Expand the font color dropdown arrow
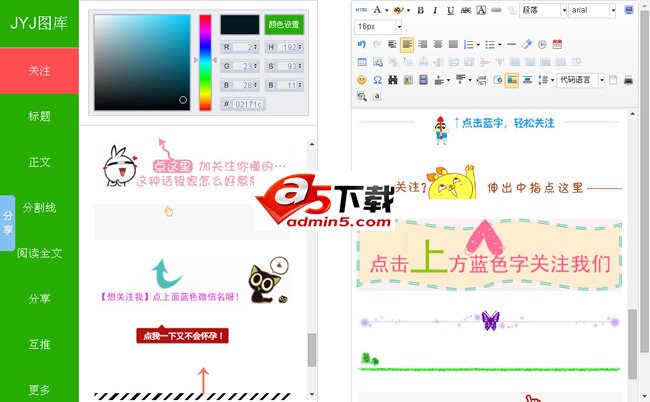This screenshot has height=402, width=650. (386, 10)
